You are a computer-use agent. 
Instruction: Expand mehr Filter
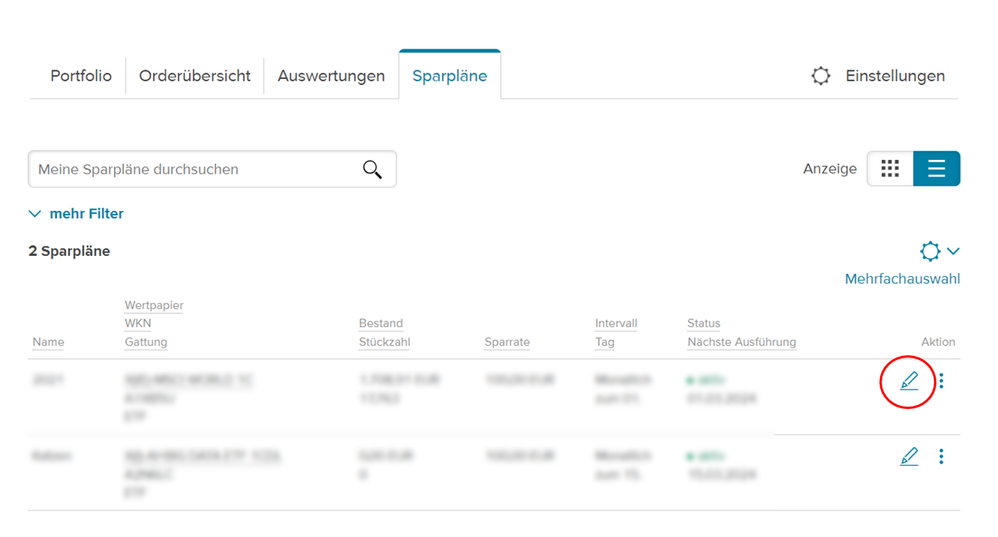(x=76, y=214)
